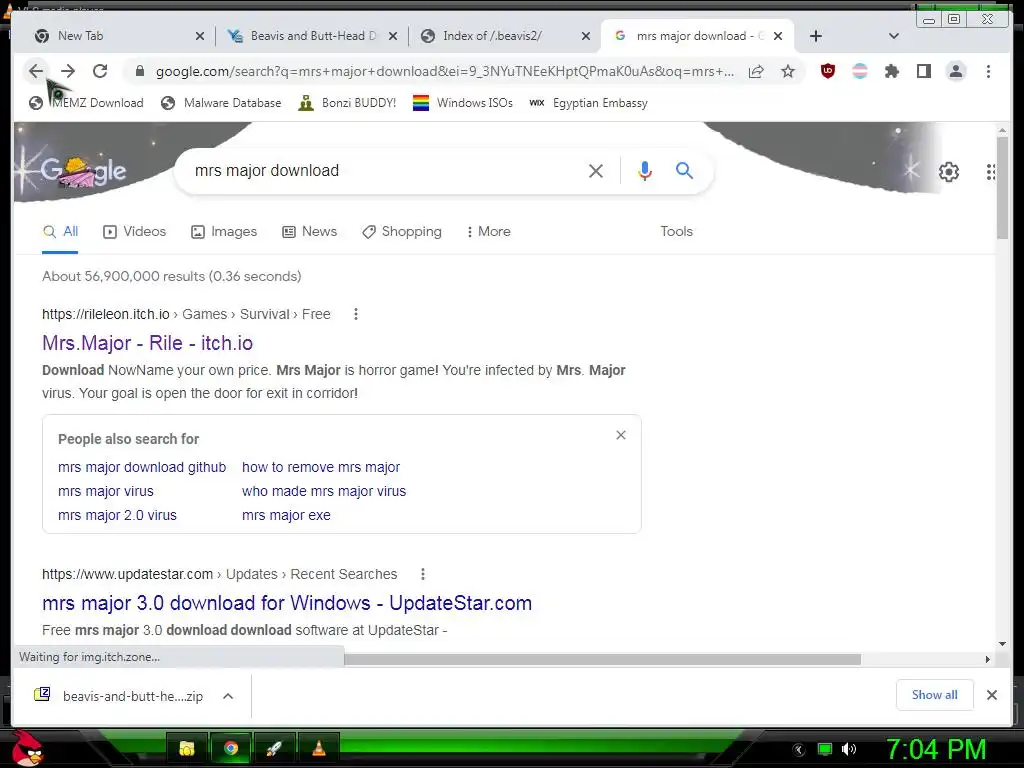This screenshot has width=1024, height=768.
Task: Share this page icon in address bar
Action: coord(756,71)
